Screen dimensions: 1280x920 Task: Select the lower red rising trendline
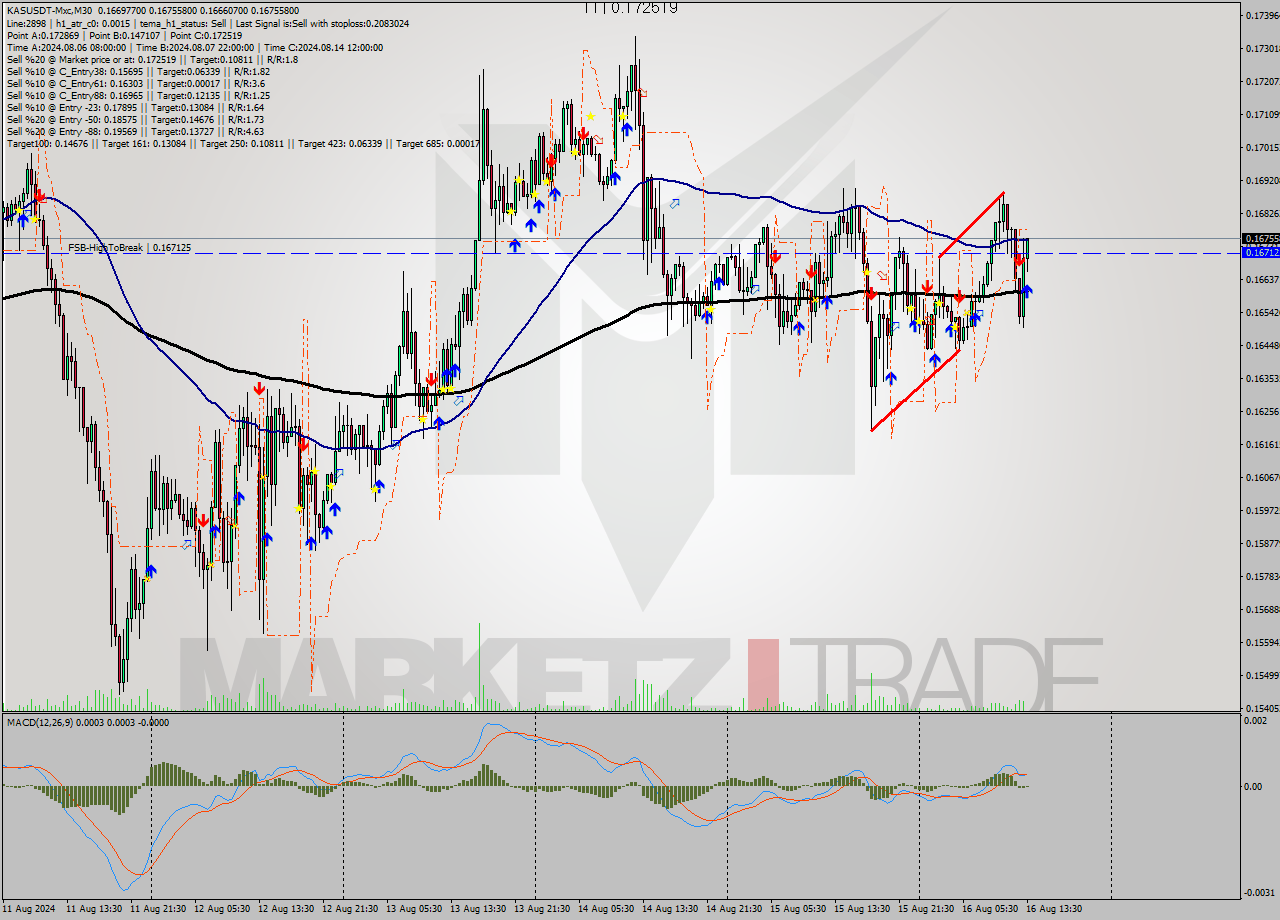tap(915, 390)
